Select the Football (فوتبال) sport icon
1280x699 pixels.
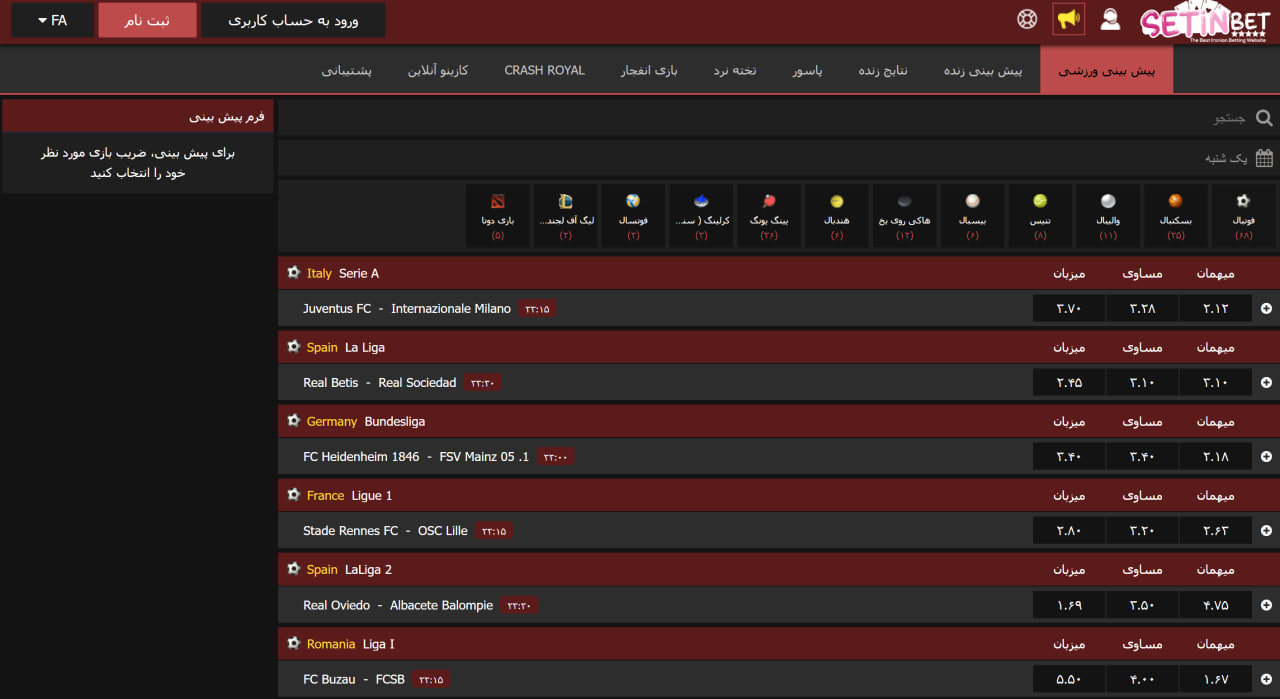[x=1243, y=215]
